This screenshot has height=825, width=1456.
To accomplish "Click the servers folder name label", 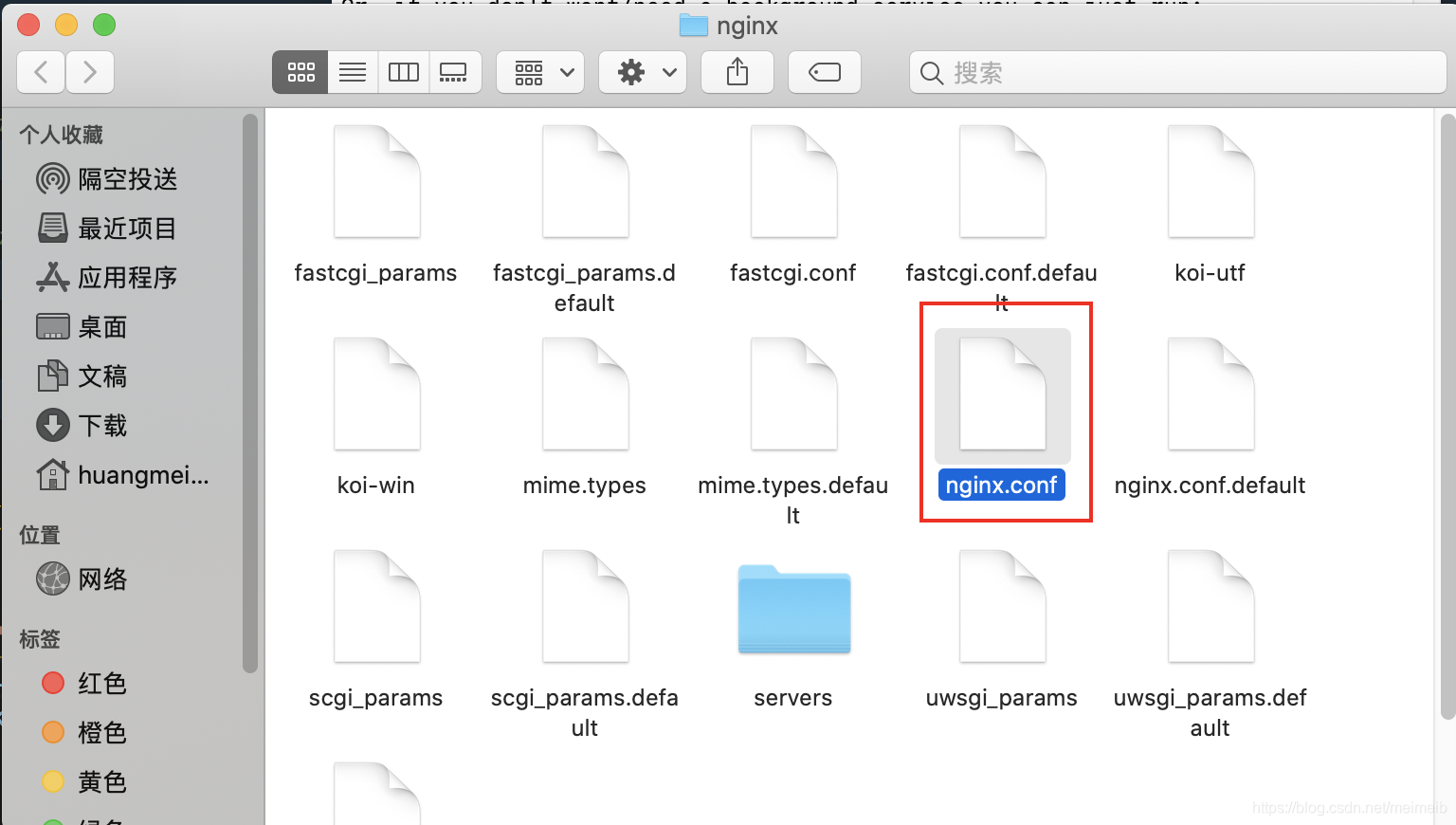I will pyautogui.click(x=793, y=698).
